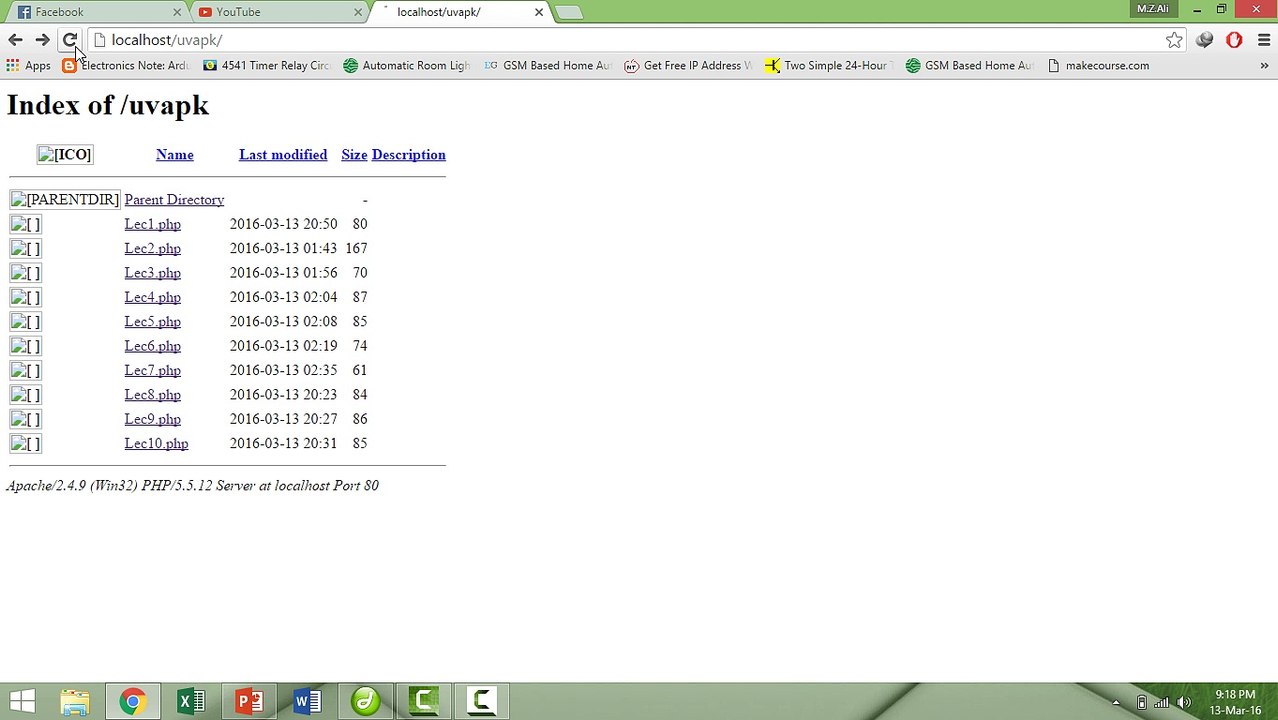
Task: Sort listing by Size column
Action: tap(354, 155)
